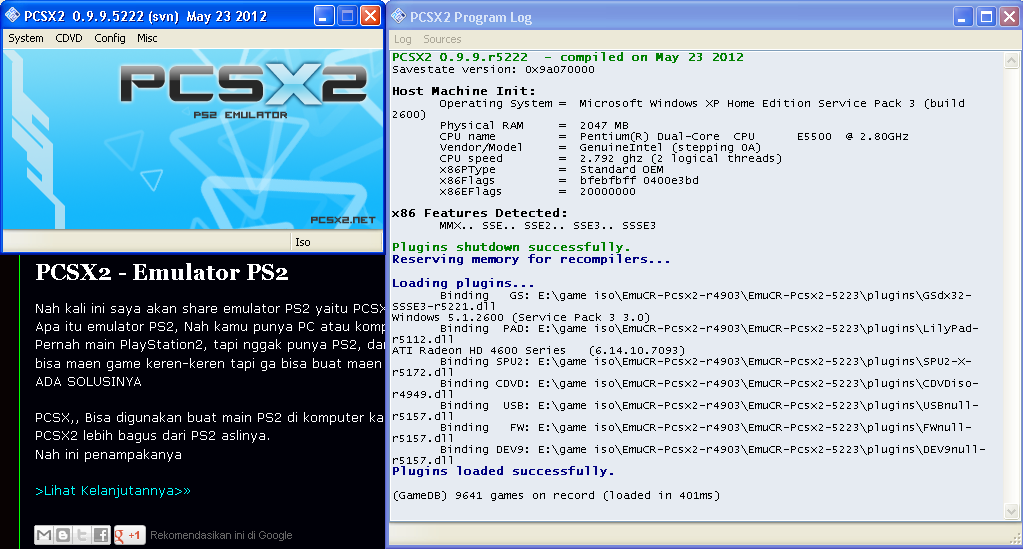Minimize the PCSX2 Program Log window
Screen dimensions: 1024x549
pos(963,17)
